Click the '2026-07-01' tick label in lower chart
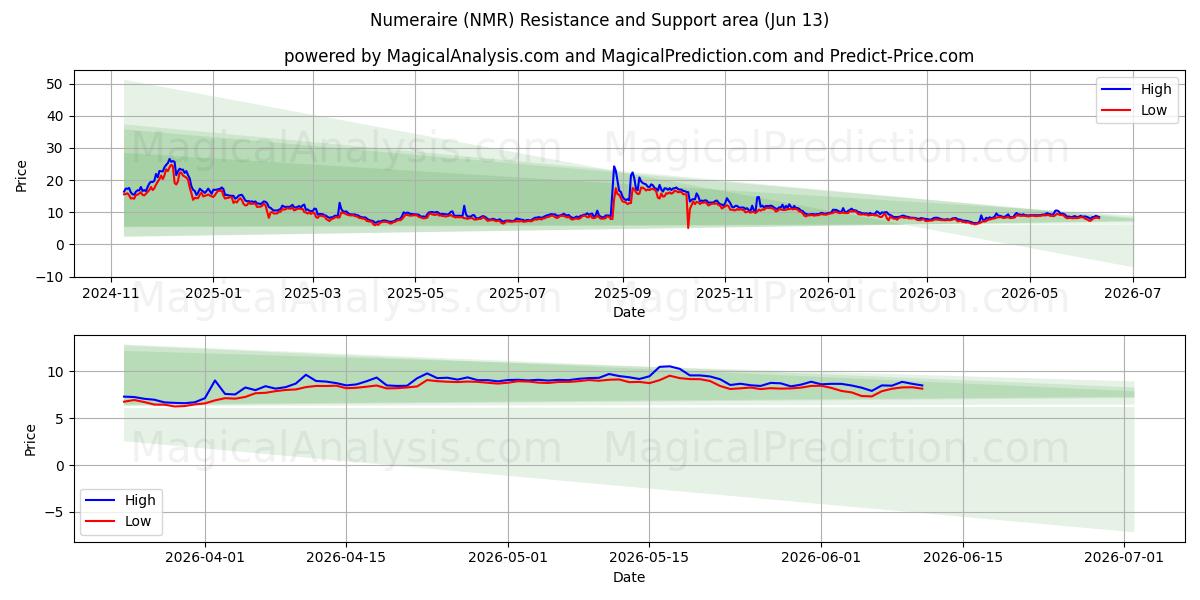Viewport: 1200px width, 600px height. click(x=1124, y=559)
